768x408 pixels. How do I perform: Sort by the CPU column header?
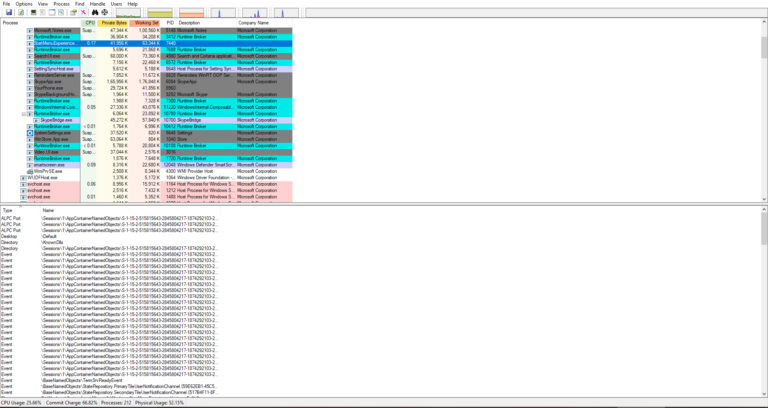89,23
